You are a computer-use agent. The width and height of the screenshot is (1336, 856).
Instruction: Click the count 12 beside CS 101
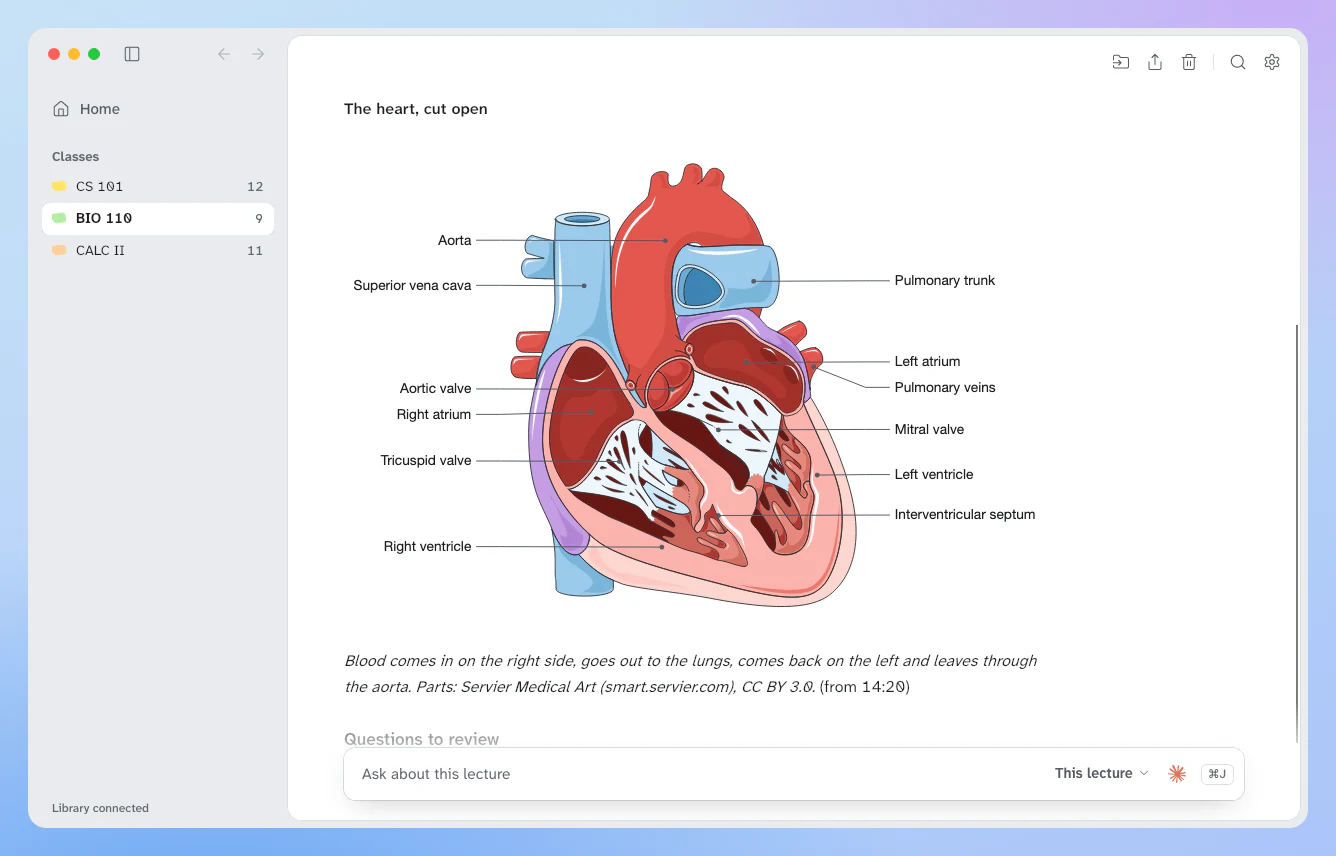coord(255,186)
